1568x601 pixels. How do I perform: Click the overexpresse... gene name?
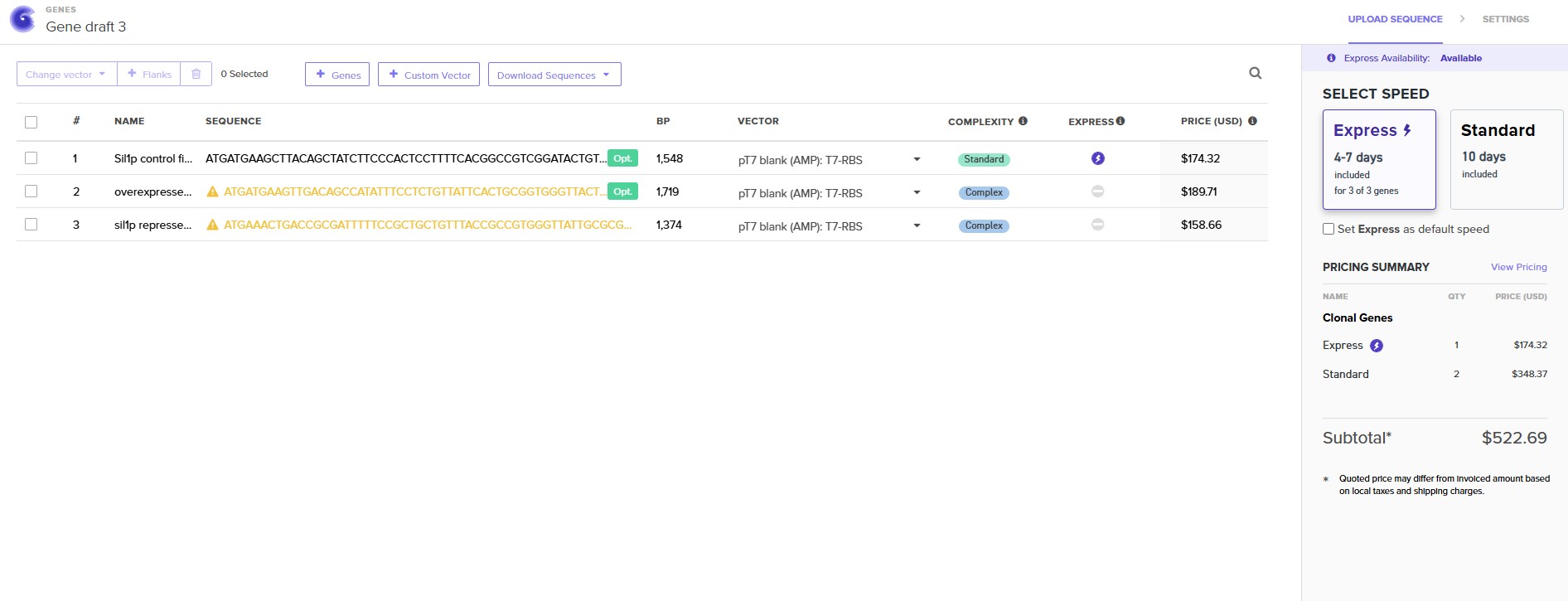pos(153,191)
